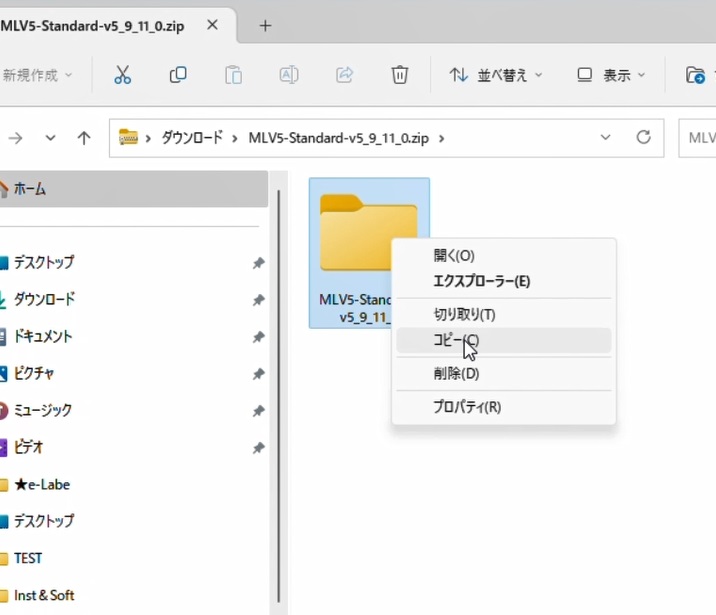Screen dimensions: 716x615
Task: Click ダウンロード in the address path
Action: (192, 138)
